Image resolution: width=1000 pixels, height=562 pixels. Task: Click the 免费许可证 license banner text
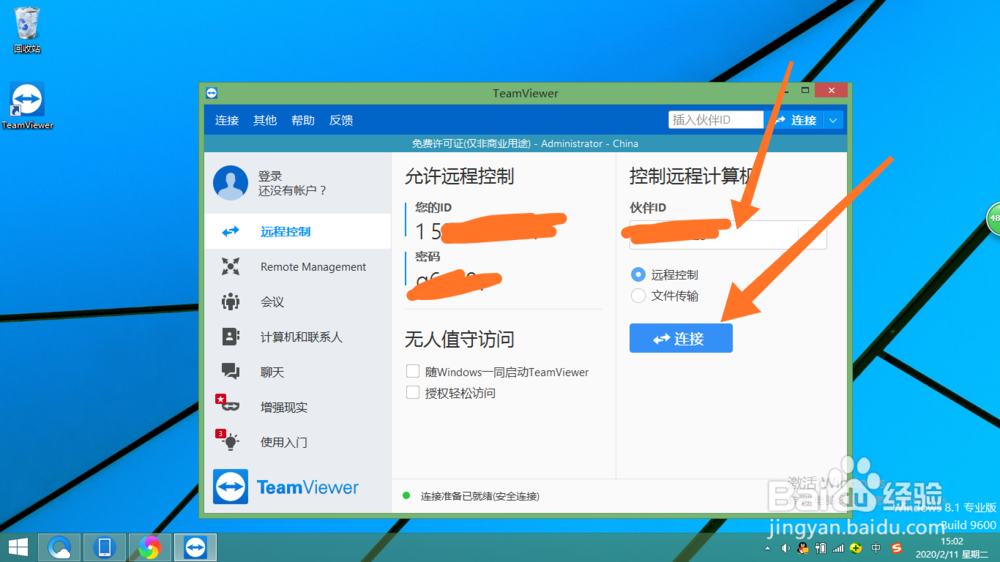point(525,144)
